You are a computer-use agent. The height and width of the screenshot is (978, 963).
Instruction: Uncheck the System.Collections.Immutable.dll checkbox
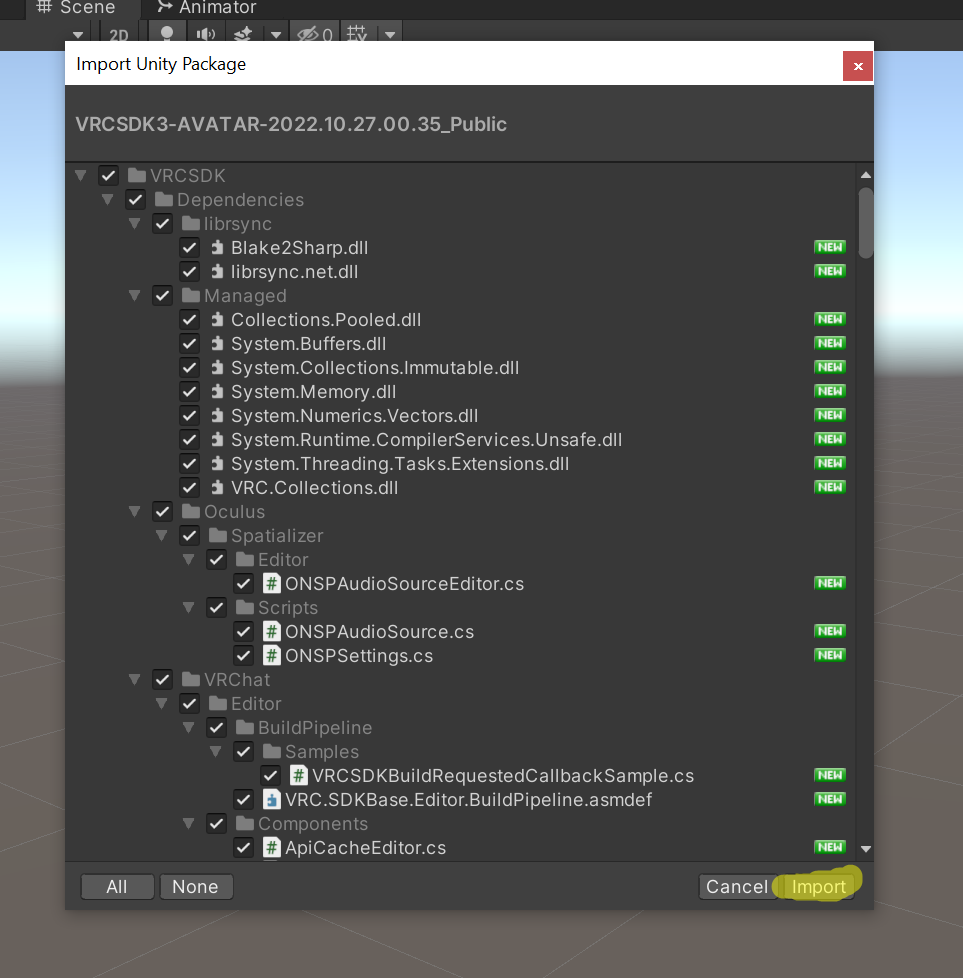click(190, 368)
